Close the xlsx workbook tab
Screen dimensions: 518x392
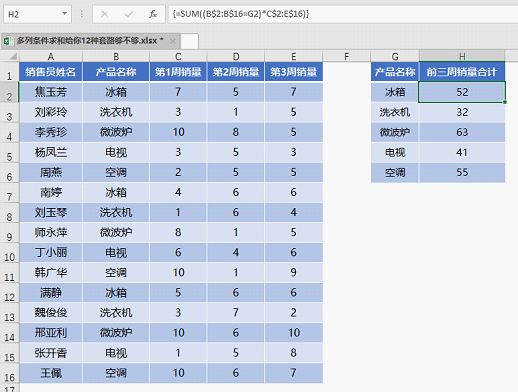point(173,41)
